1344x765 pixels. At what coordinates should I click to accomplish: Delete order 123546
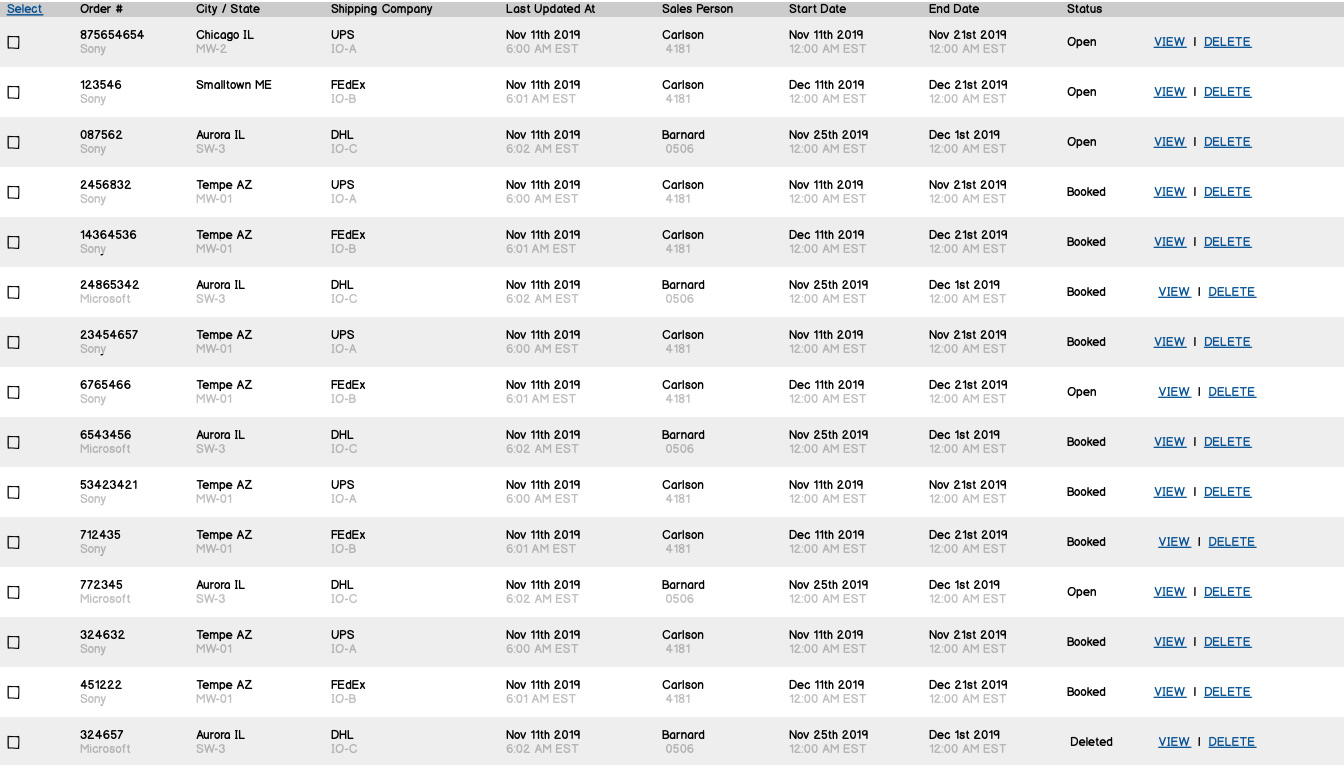(x=1227, y=92)
